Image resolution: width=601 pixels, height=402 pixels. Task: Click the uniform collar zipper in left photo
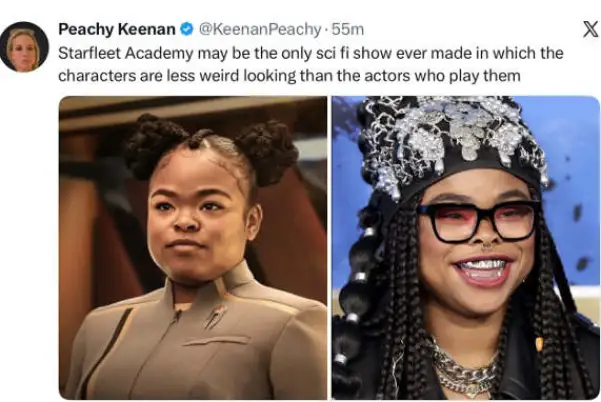coord(177,317)
